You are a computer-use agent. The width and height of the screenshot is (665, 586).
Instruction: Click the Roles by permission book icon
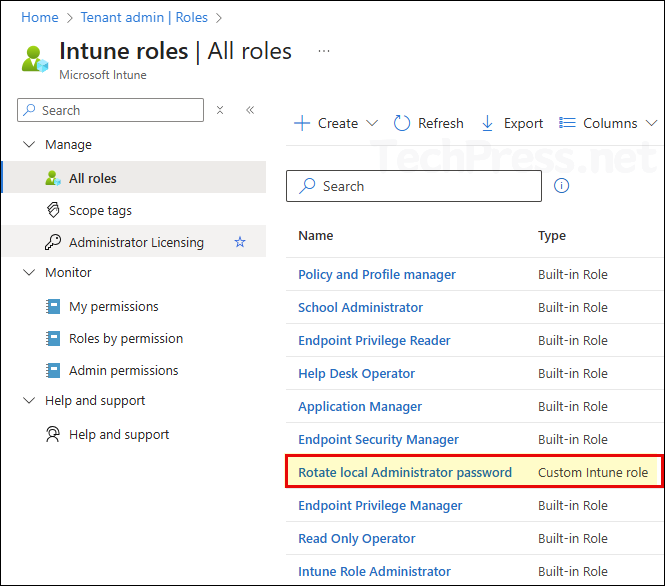click(53, 338)
